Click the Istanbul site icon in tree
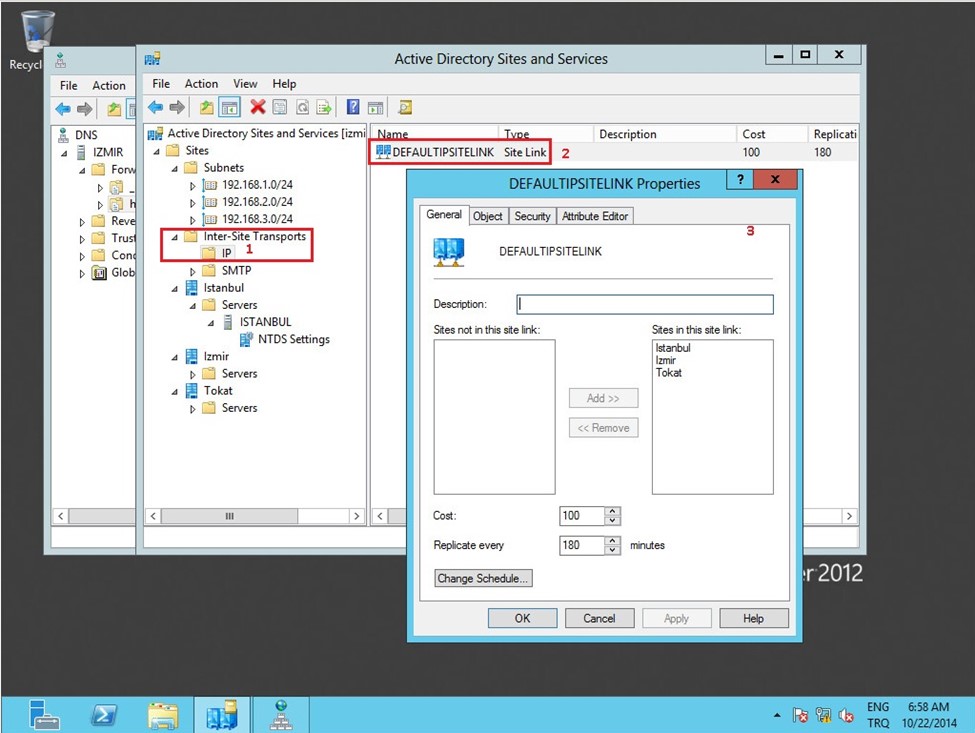Viewport: 975px width, 733px height. (x=192, y=287)
